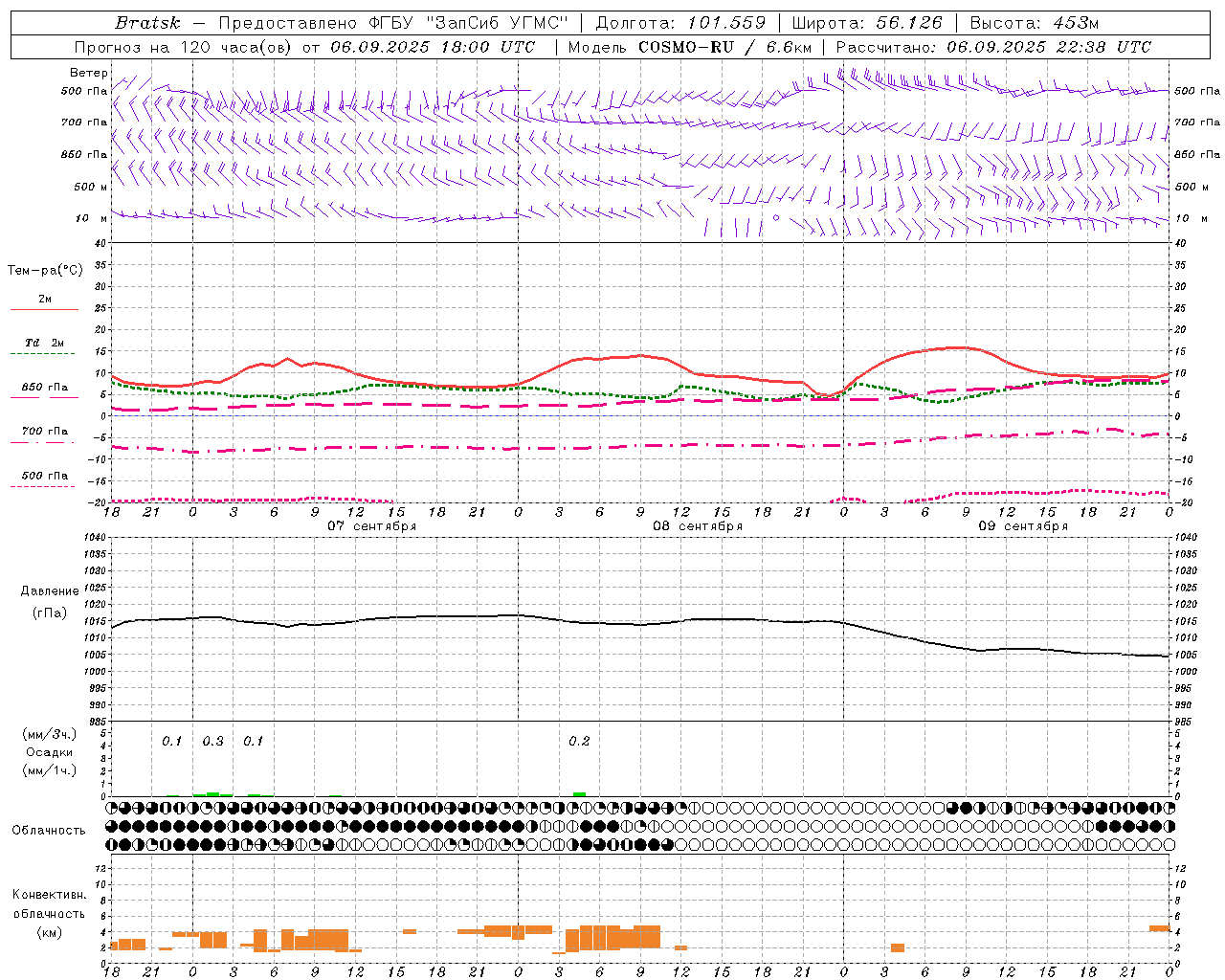Click left '10 м' wind level label
The width and height of the screenshot is (1225, 980).
(92, 218)
